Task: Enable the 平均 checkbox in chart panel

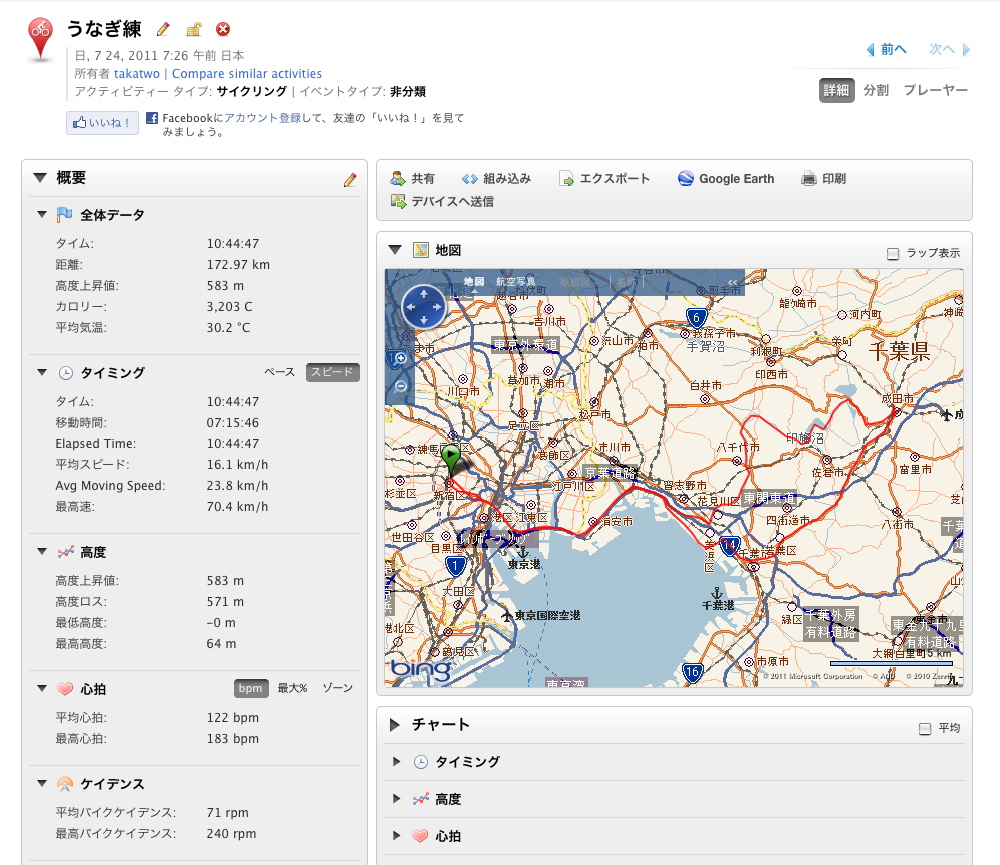Action: coord(925,728)
